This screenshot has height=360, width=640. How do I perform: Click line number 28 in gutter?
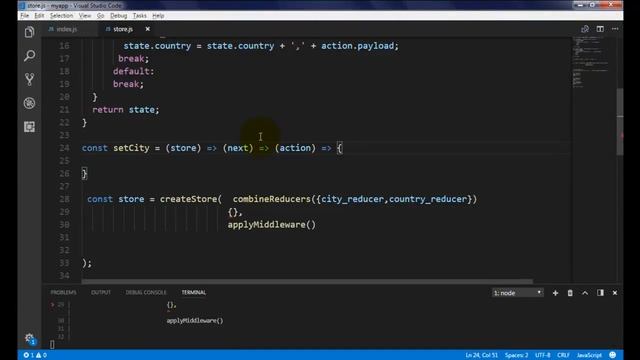(64, 199)
